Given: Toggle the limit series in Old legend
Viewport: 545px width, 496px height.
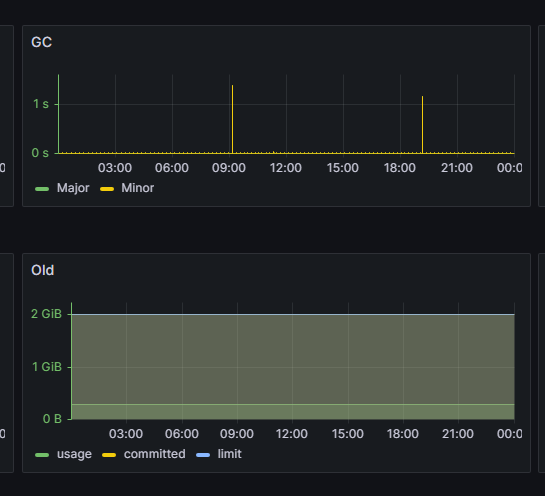Looking at the screenshot, I should 229,454.
